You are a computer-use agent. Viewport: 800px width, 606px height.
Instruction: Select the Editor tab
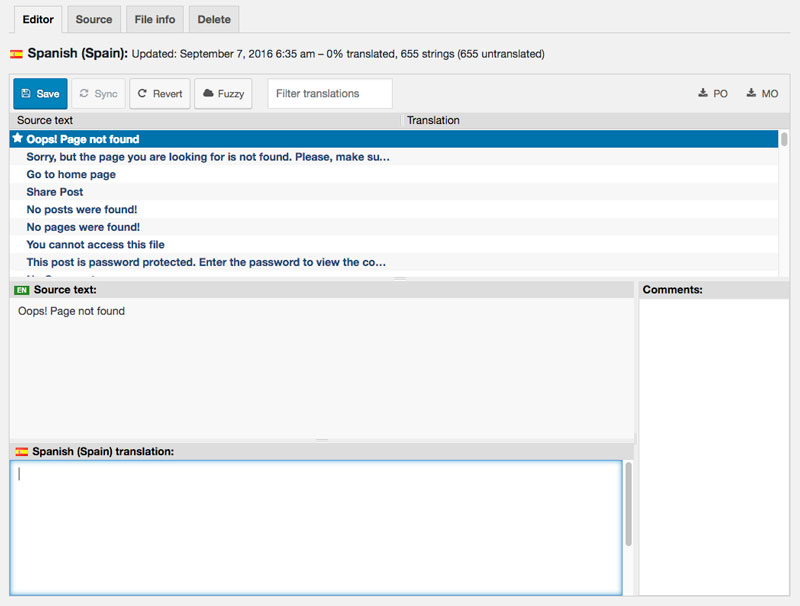pos(38,19)
